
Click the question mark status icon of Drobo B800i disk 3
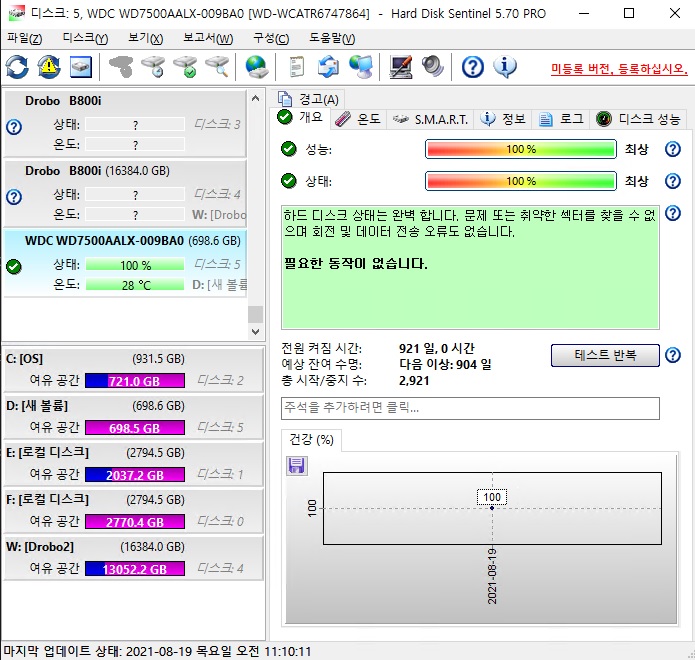[14, 127]
